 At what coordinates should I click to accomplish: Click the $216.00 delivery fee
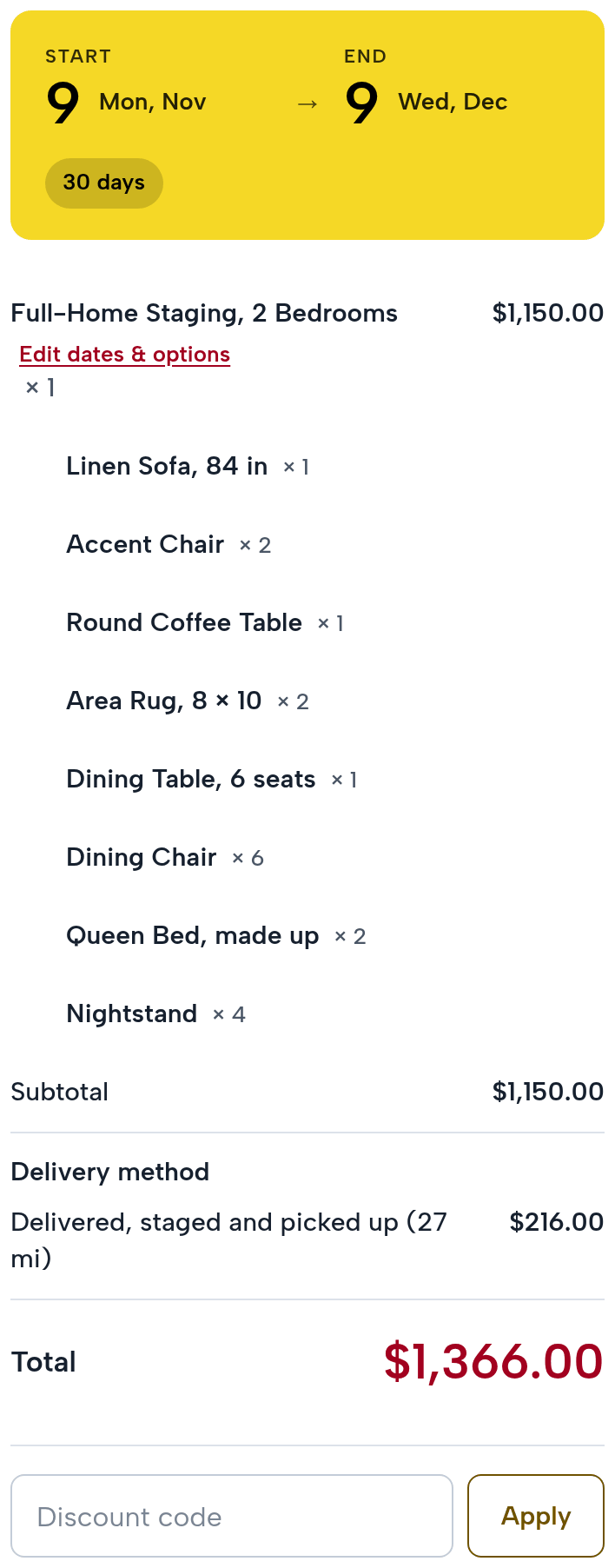click(x=557, y=1222)
